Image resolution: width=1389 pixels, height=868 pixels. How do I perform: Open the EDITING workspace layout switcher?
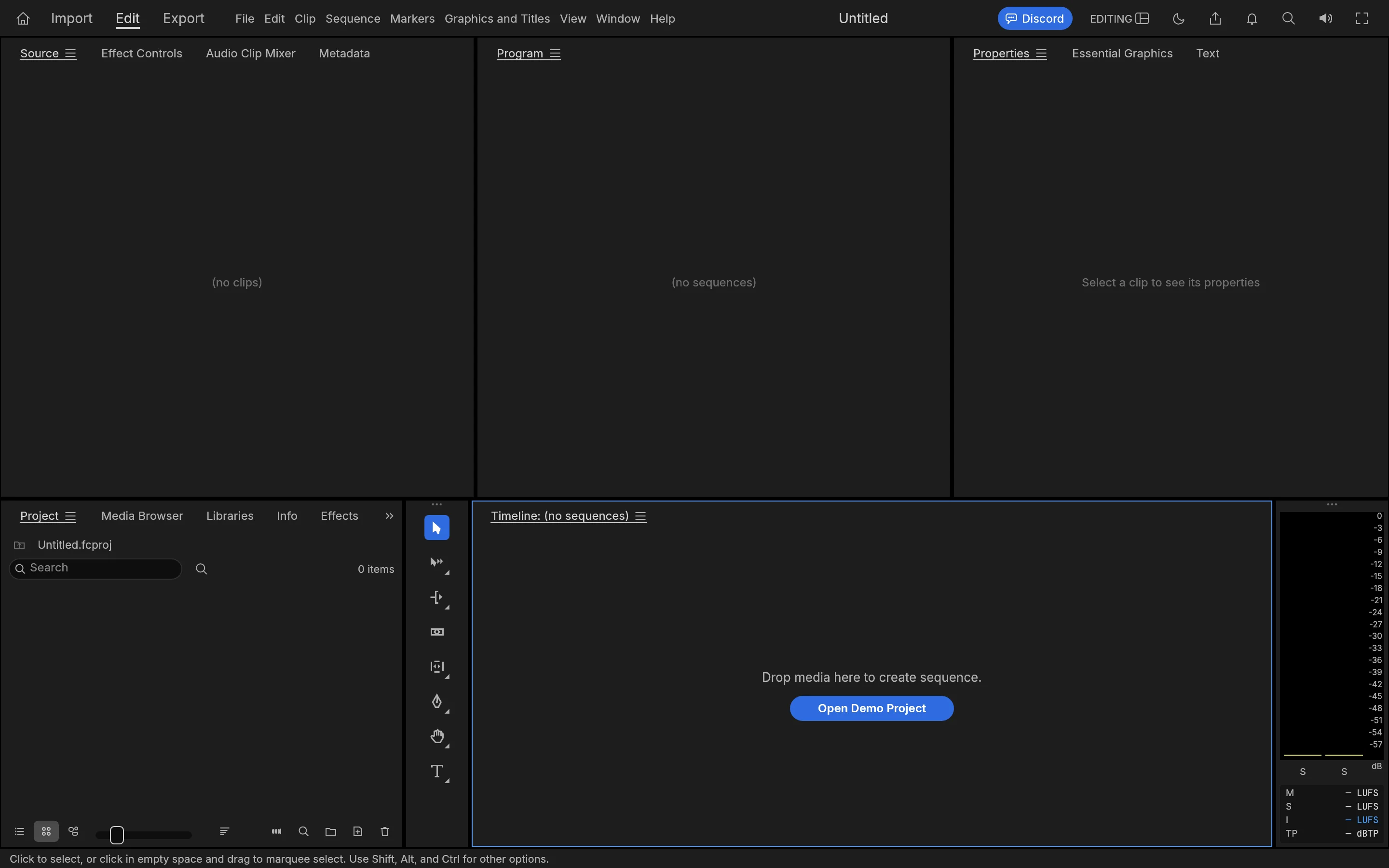[x=1119, y=18]
